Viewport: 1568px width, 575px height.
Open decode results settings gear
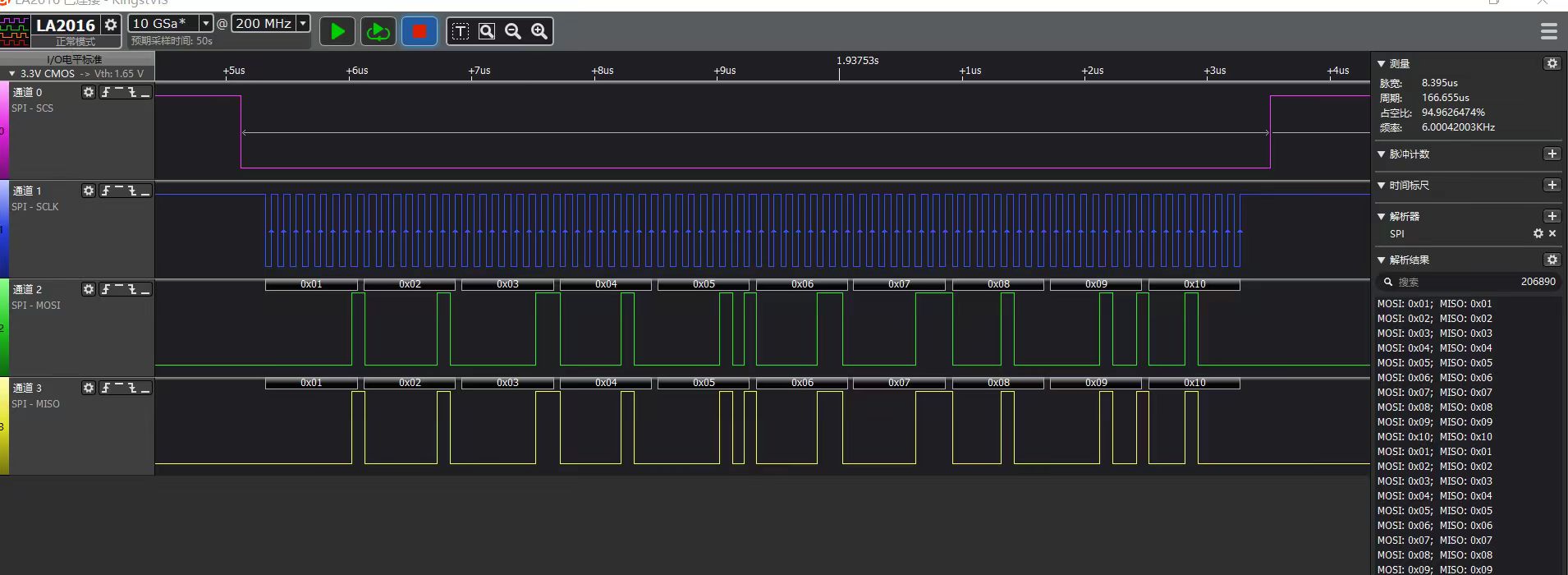[x=1552, y=260]
